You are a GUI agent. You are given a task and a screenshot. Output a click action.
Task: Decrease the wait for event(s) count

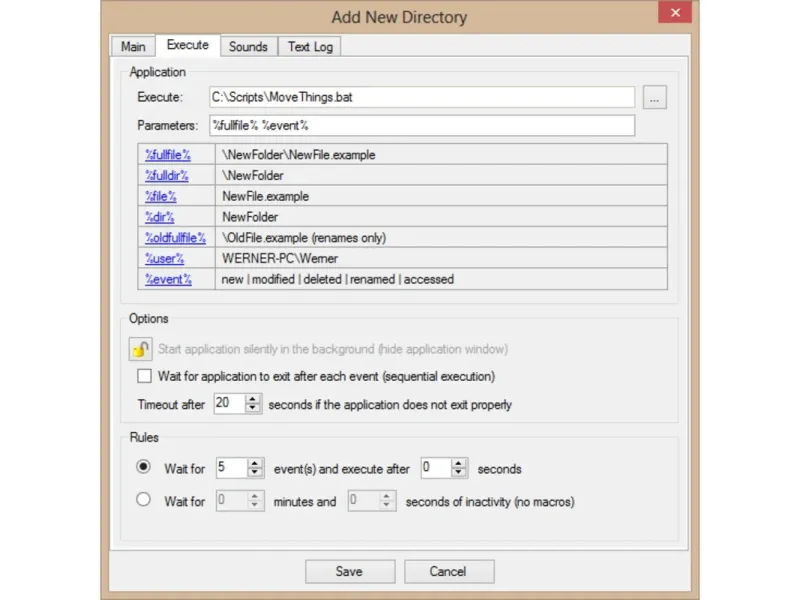(x=255, y=472)
